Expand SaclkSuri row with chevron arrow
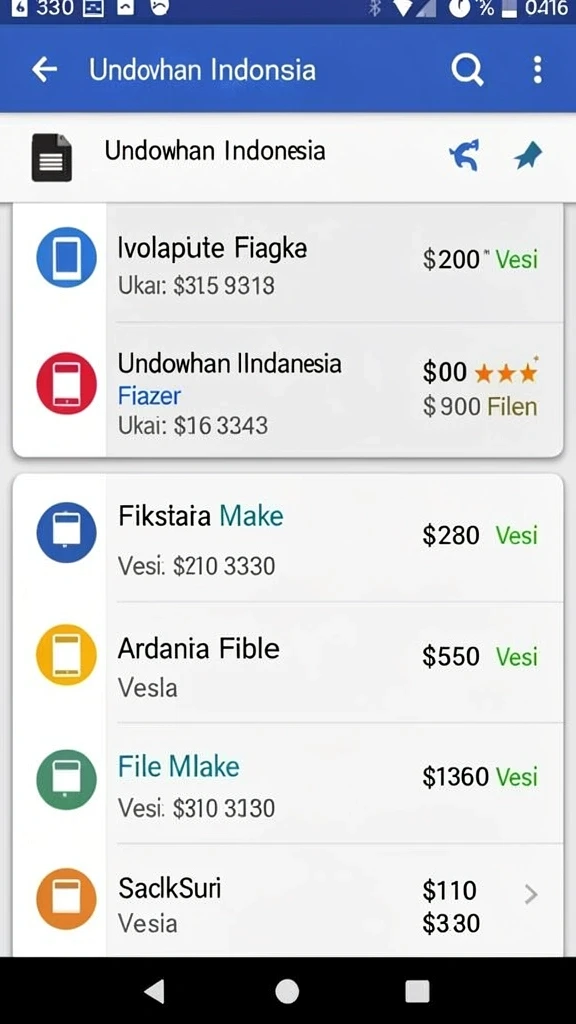 pyautogui.click(x=531, y=894)
